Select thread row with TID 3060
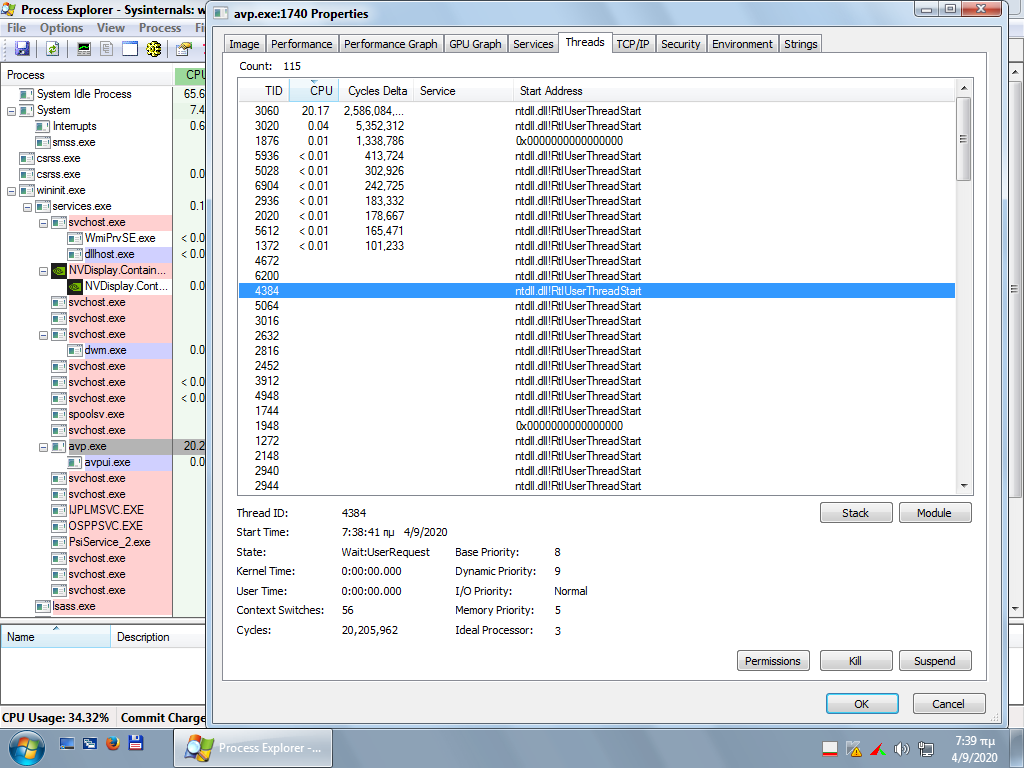 point(597,111)
